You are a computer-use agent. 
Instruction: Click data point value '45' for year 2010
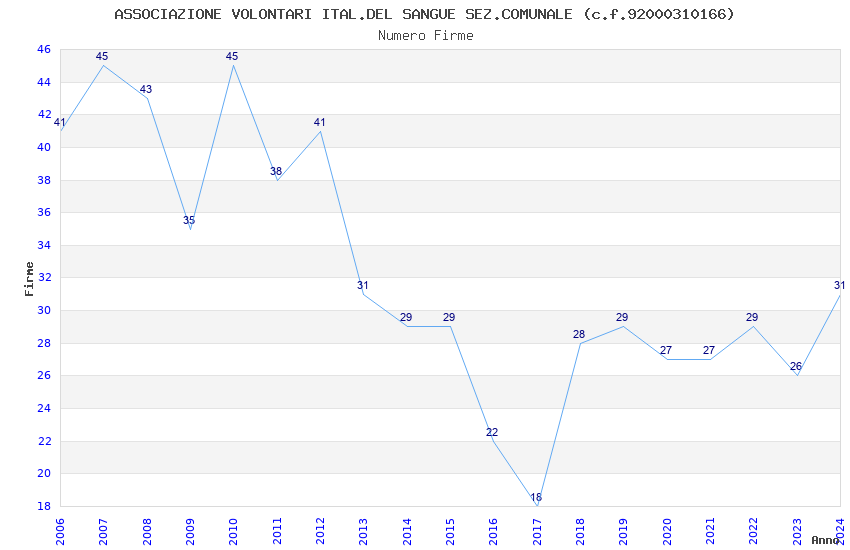coord(232,56)
